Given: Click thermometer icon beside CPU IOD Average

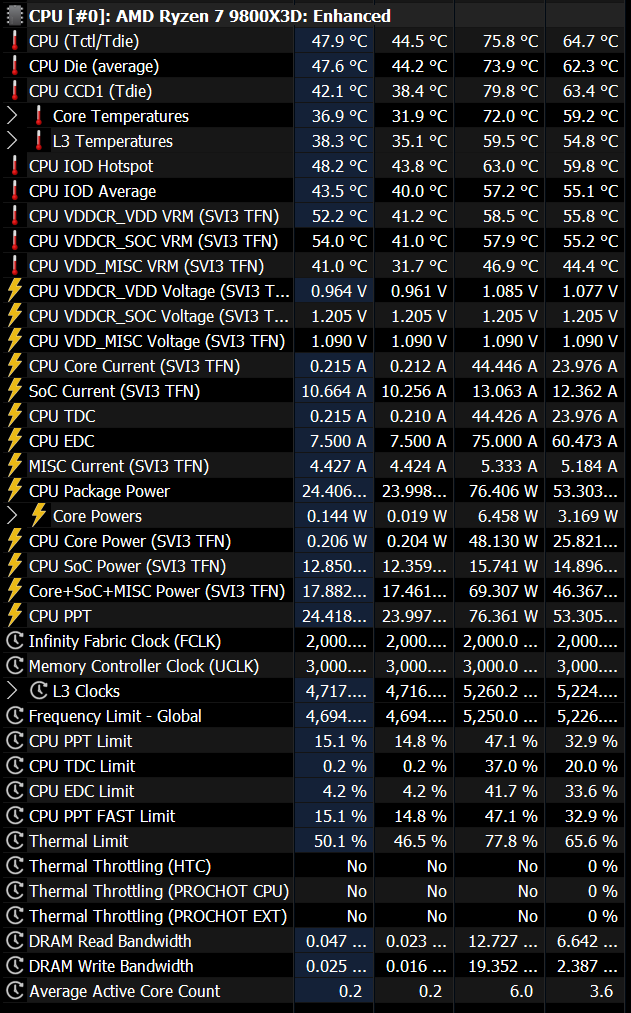Looking at the screenshot, I should [x=14, y=191].
